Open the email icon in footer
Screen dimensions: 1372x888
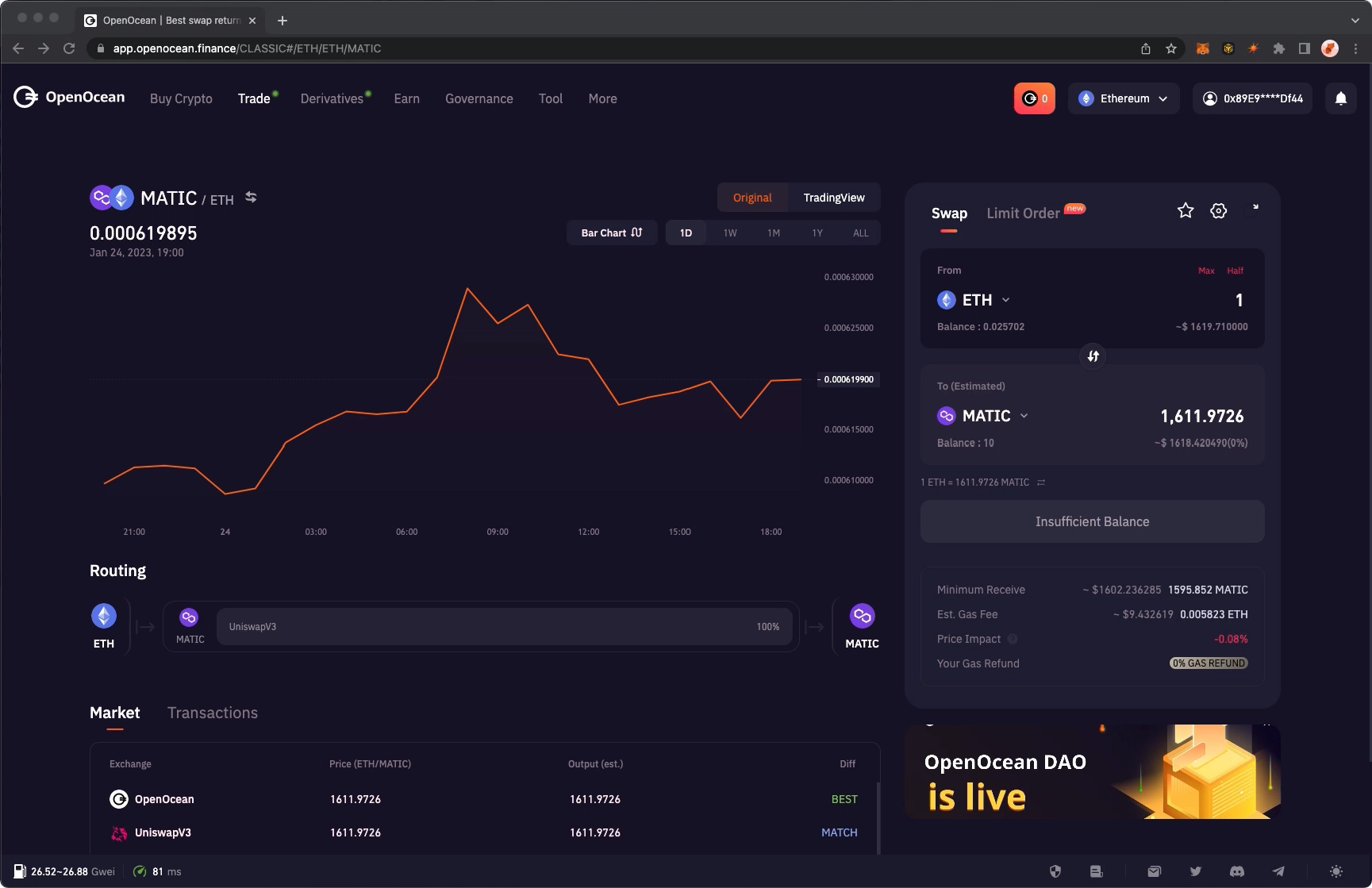tap(1155, 871)
